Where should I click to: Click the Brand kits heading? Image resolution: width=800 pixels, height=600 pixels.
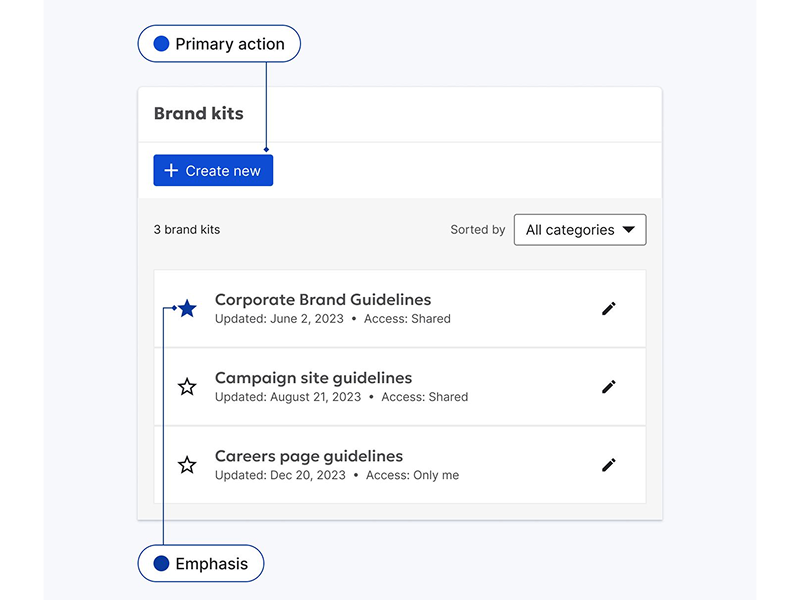click(198, 113)
